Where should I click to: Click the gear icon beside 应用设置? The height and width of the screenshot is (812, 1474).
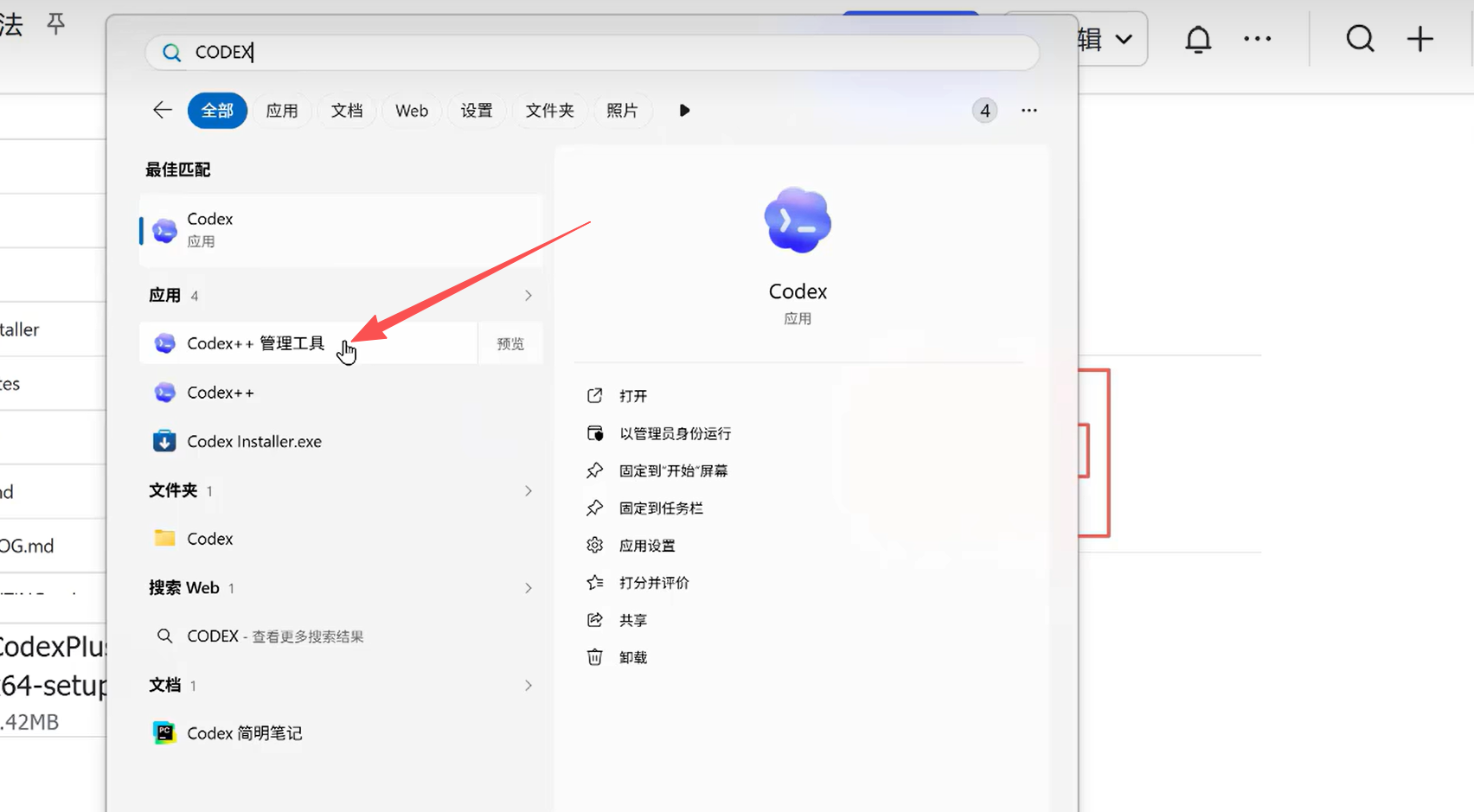[594, 546]
